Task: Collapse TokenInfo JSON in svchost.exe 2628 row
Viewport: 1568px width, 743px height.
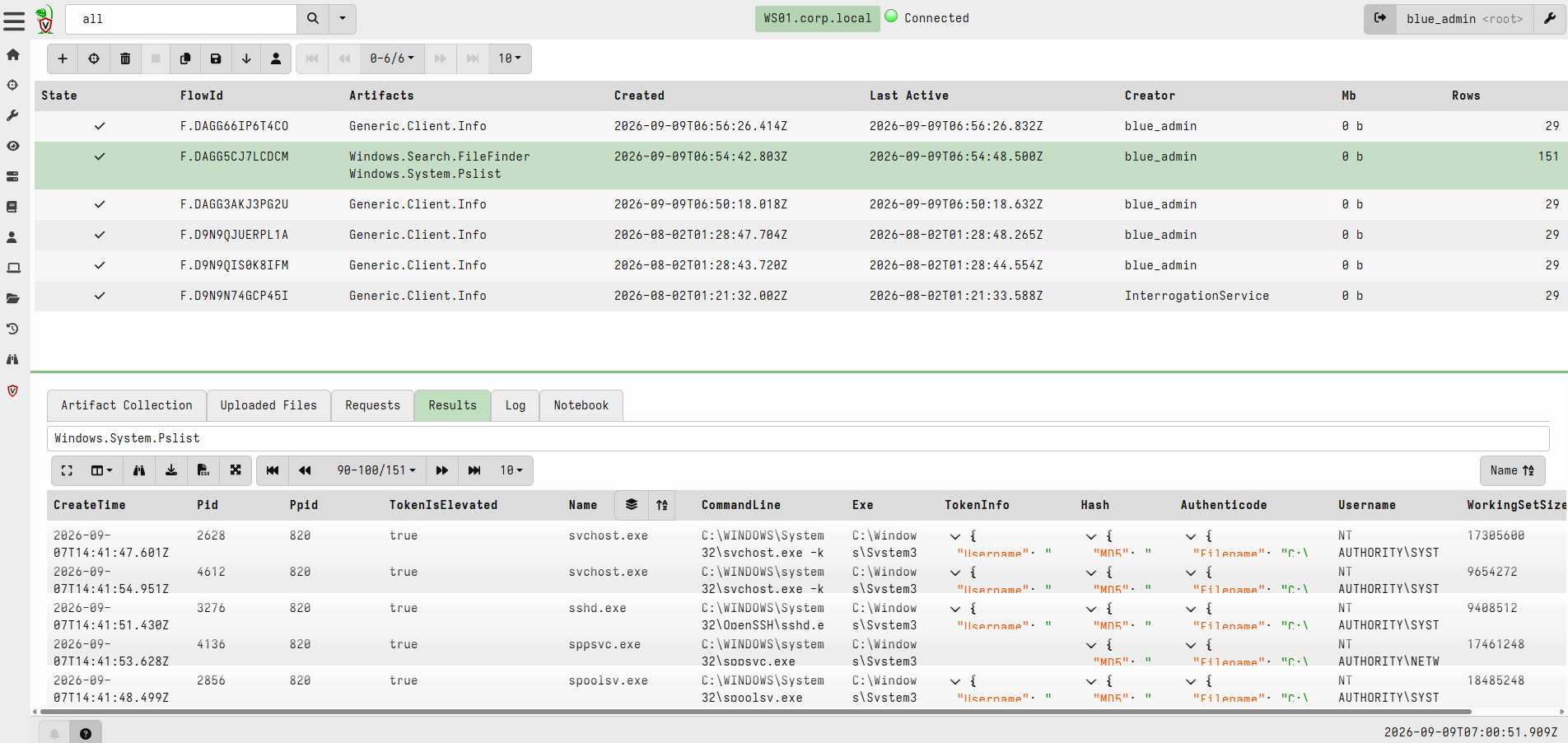Action: (x=955, y=536)
